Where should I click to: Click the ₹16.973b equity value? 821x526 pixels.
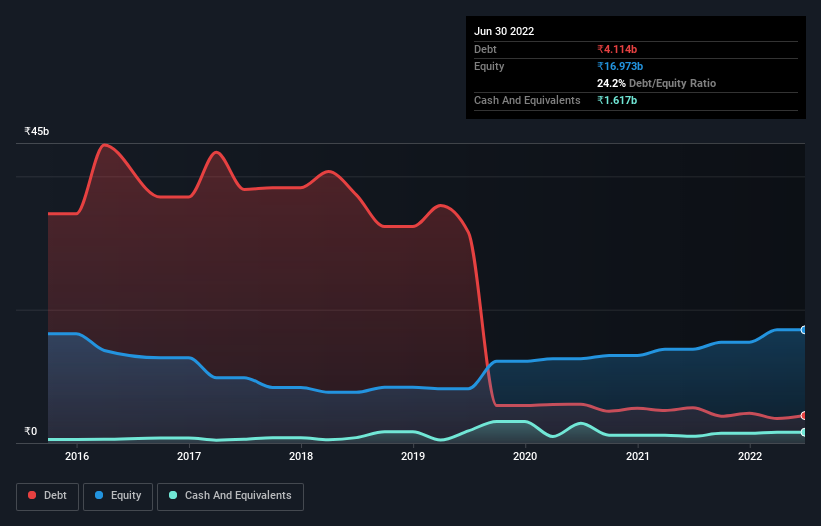620,66
